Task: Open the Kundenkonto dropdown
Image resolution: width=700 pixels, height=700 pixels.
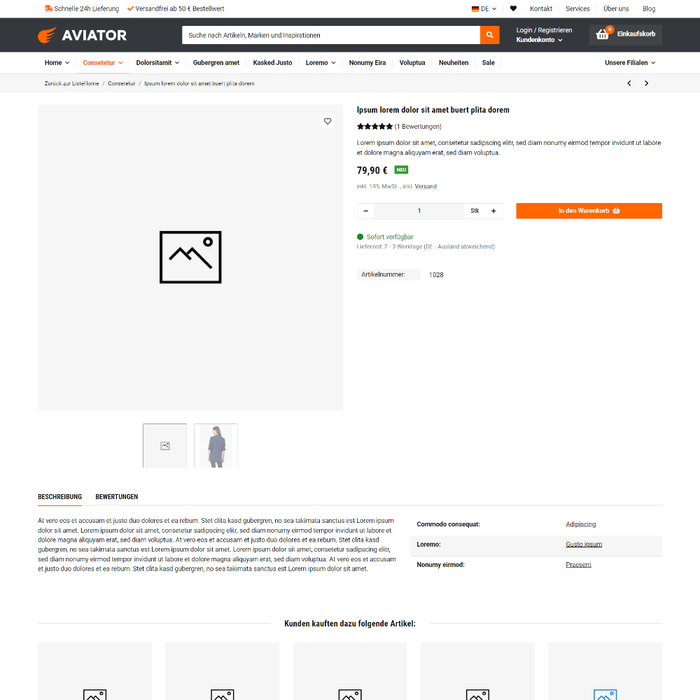Action: pos(539,40)
